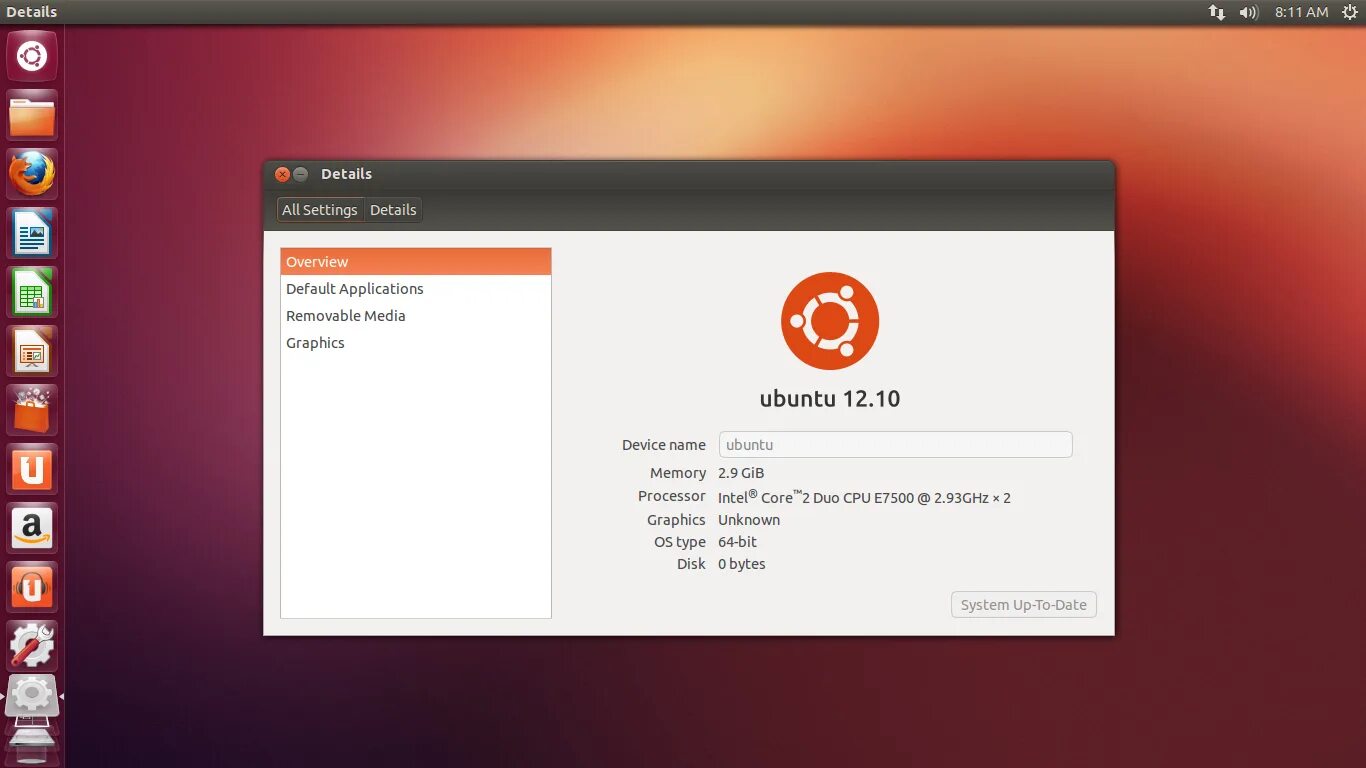Image resolution: width=1366 pixels, height=768 pixels.
Task: Close the Details window
Action: [282, 174]
